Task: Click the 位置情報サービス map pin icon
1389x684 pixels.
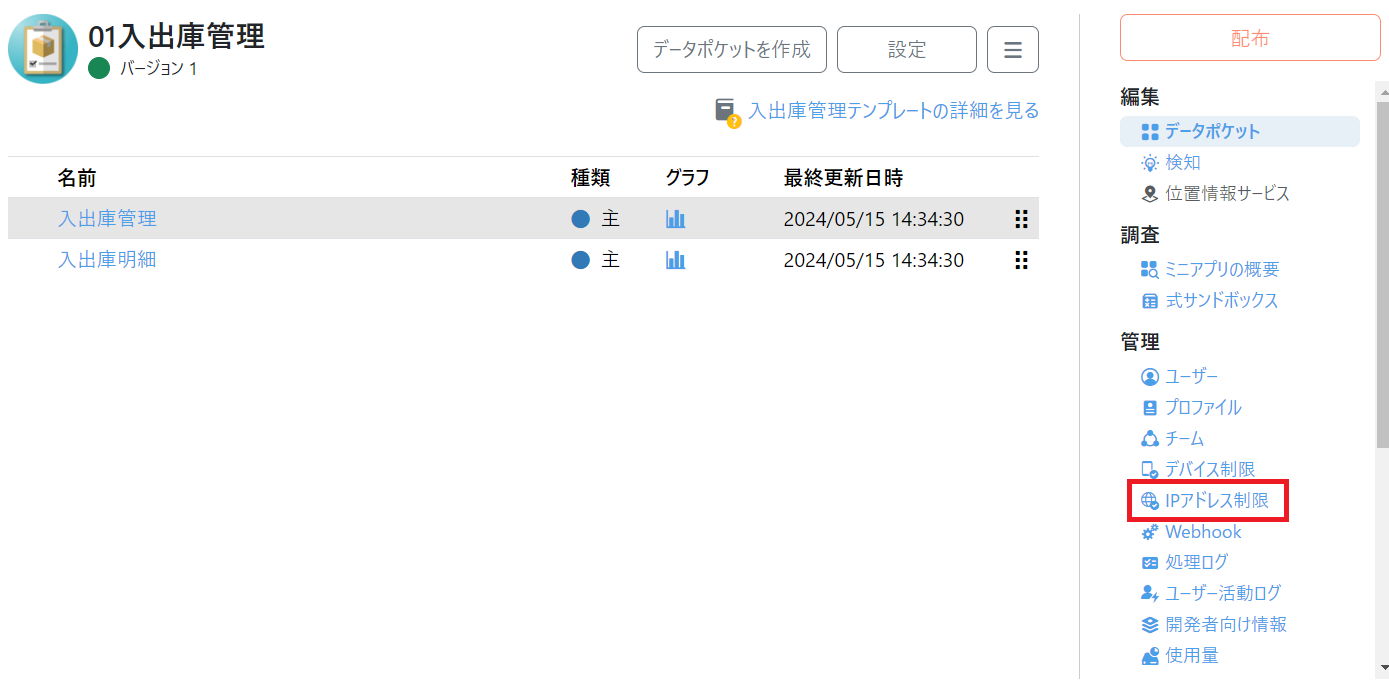Action: tap(1150, 194)
